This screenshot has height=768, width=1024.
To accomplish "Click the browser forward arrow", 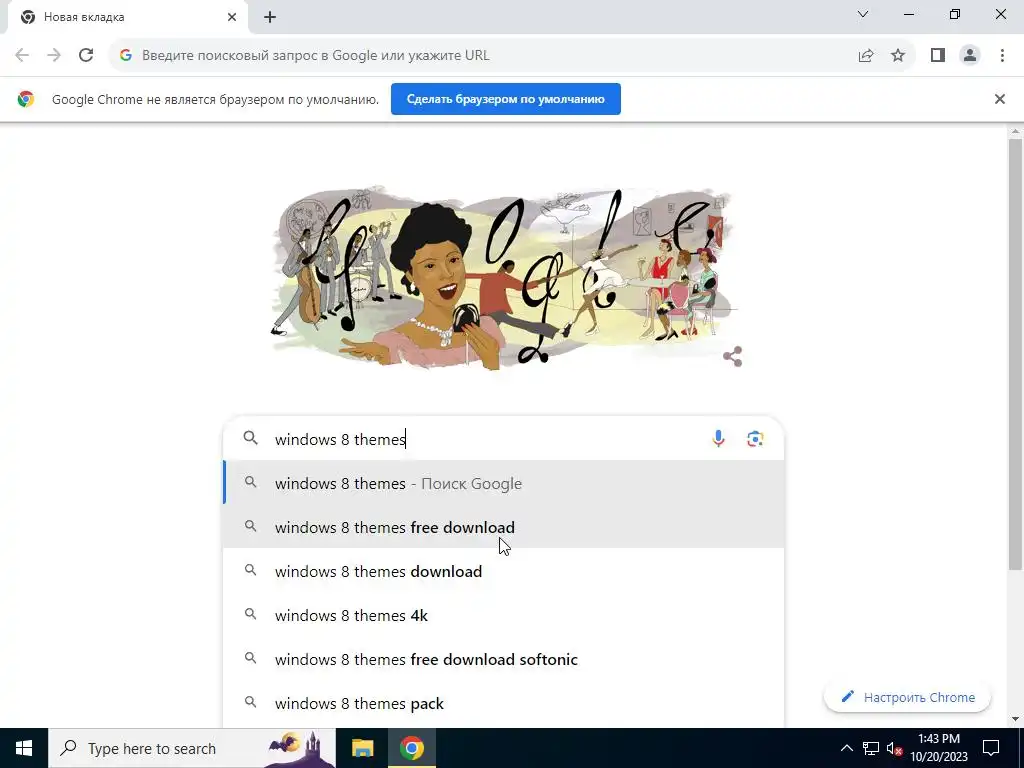I will click(54, 56).
